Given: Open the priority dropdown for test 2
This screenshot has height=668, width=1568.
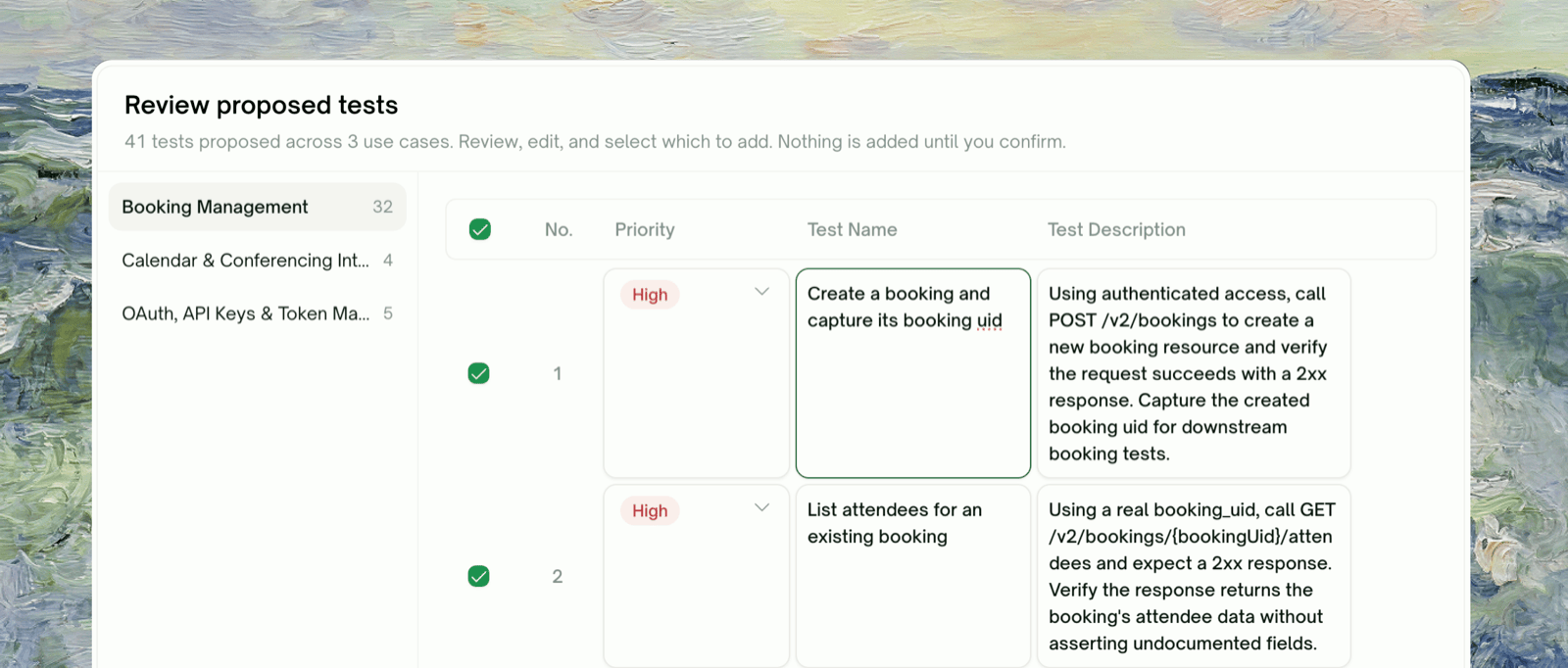Looking at the screenshot, I should click(761, 508).
